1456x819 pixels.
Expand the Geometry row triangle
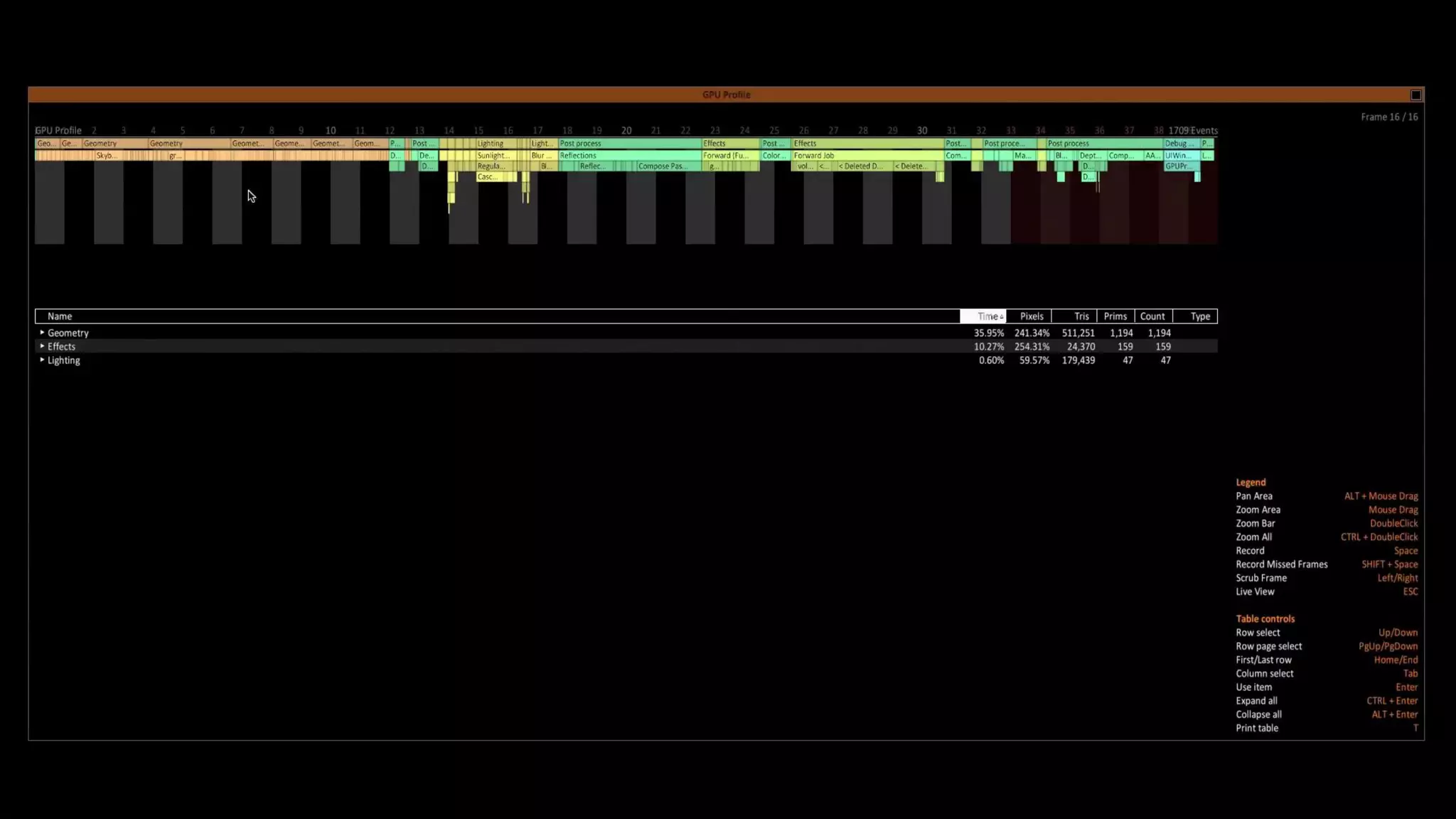click(x=42, y=333)
